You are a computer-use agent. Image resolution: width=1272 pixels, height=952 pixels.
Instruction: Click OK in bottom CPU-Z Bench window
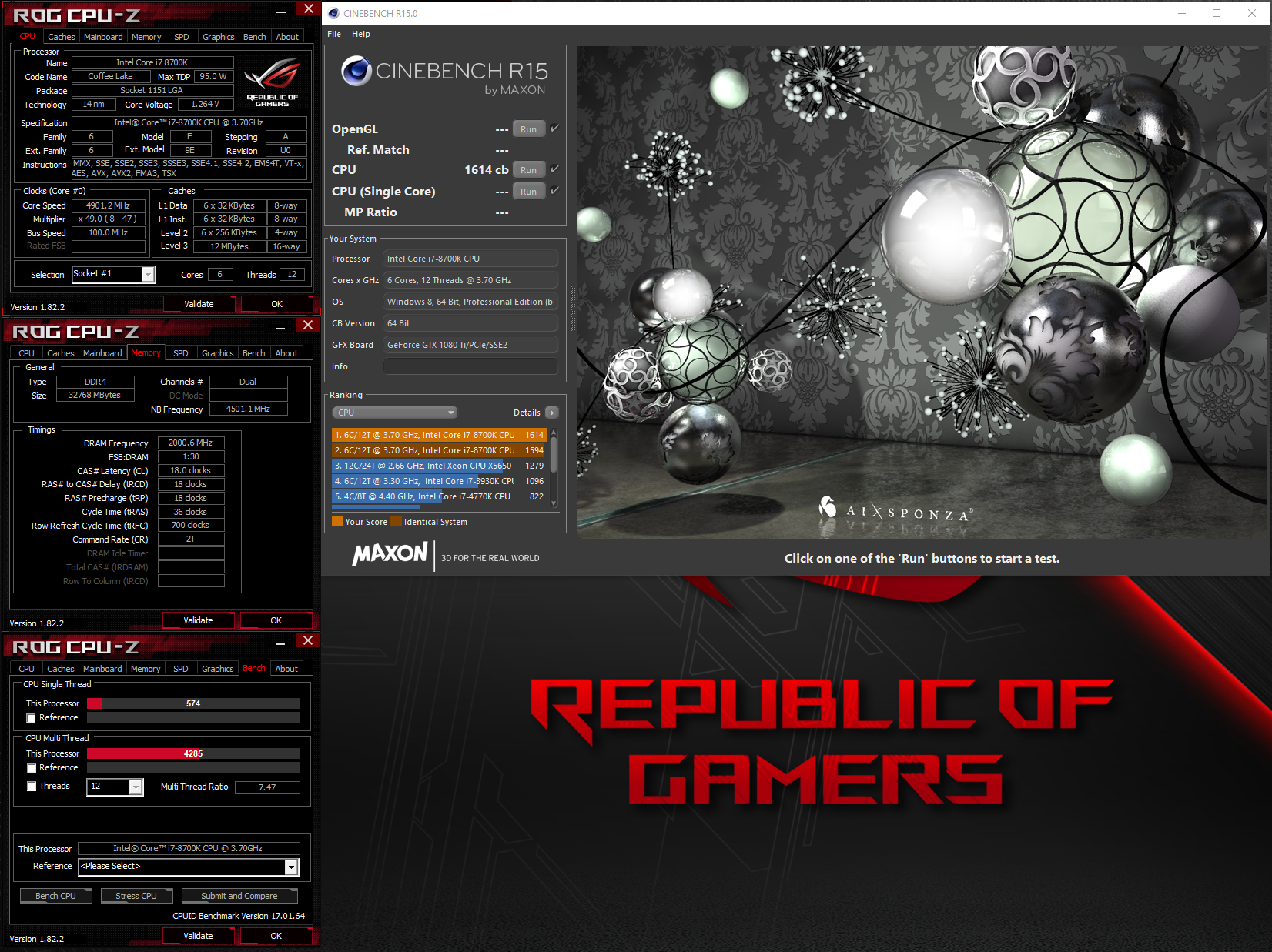click(276, 936)
